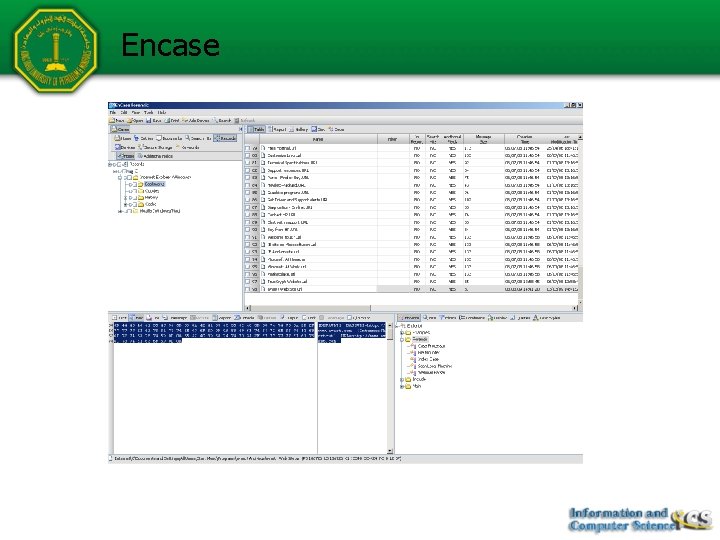Screen dimensions: 720x540
Task: Open the Hits tab beside EnScript
Action: click(x=430, y=318)
